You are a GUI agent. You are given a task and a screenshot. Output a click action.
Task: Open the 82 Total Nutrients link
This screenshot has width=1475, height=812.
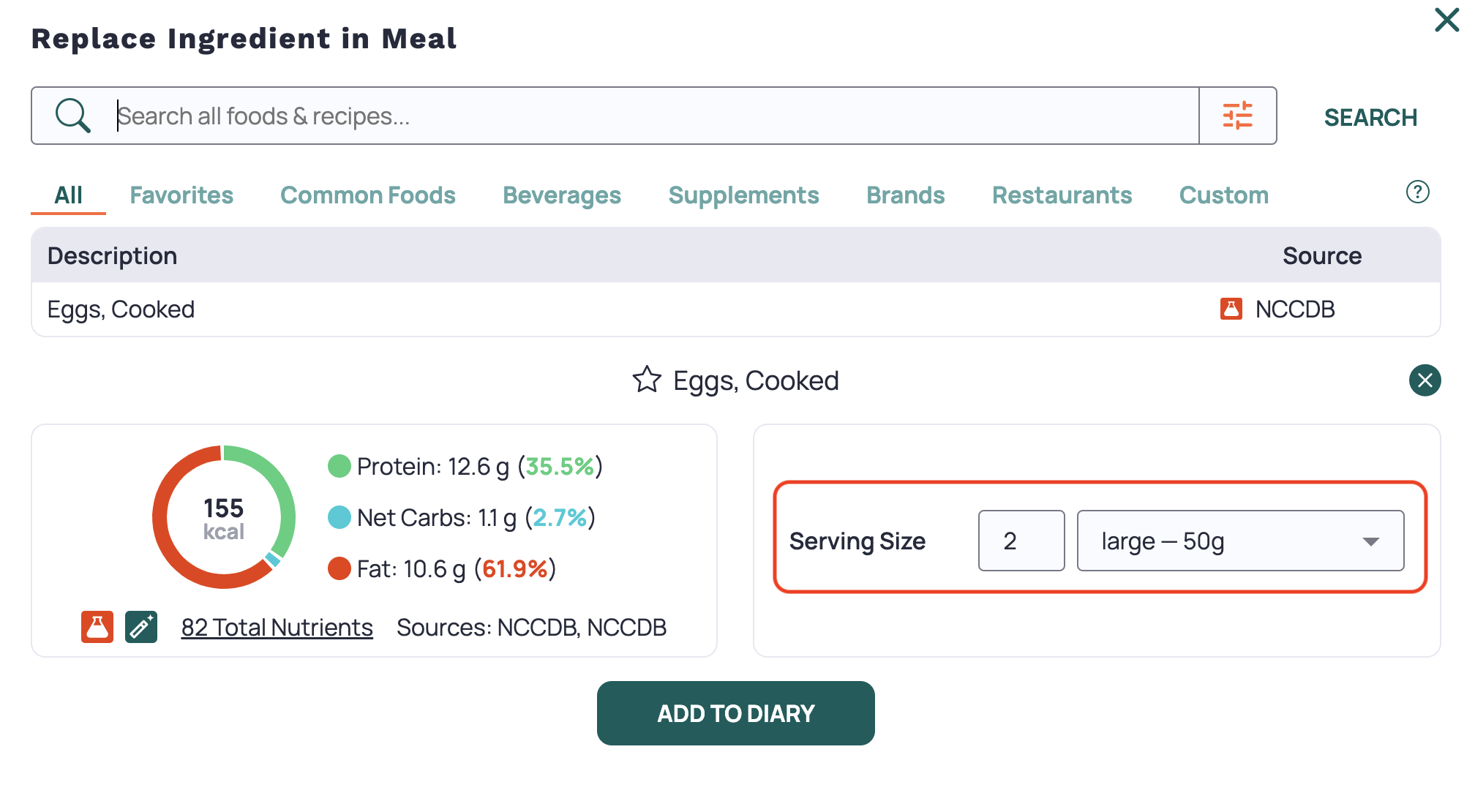[277, 628]
